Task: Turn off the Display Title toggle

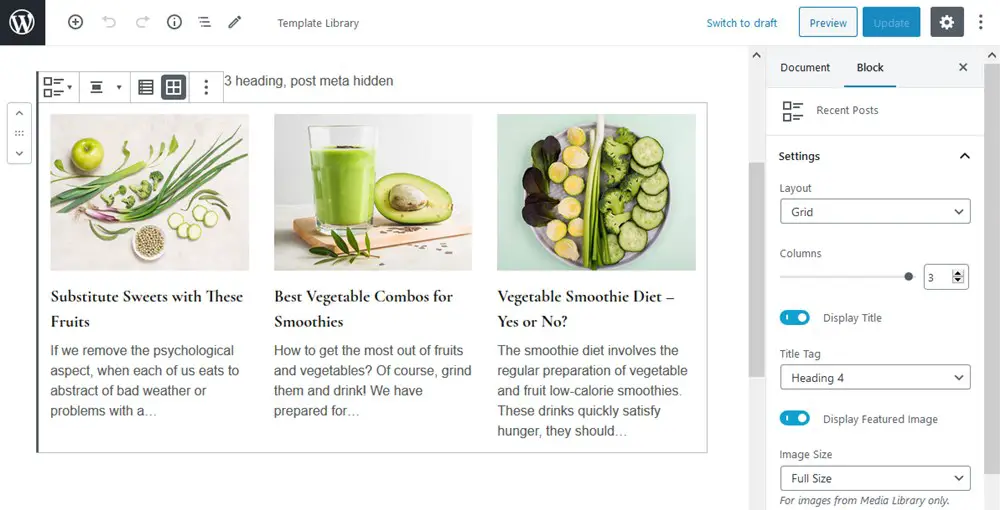Action: click(x=795, y=318)
